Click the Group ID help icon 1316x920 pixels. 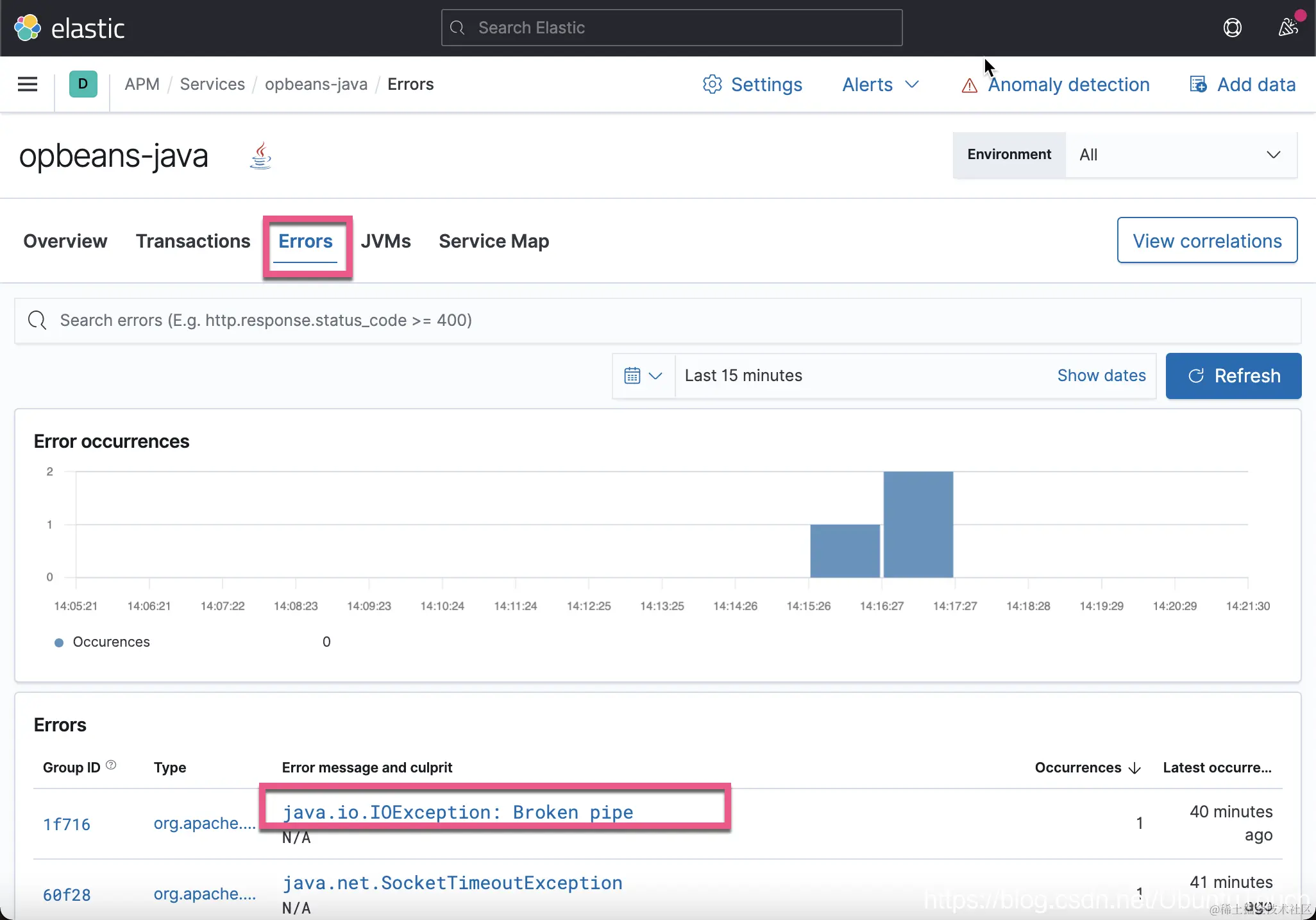point(111,765)
